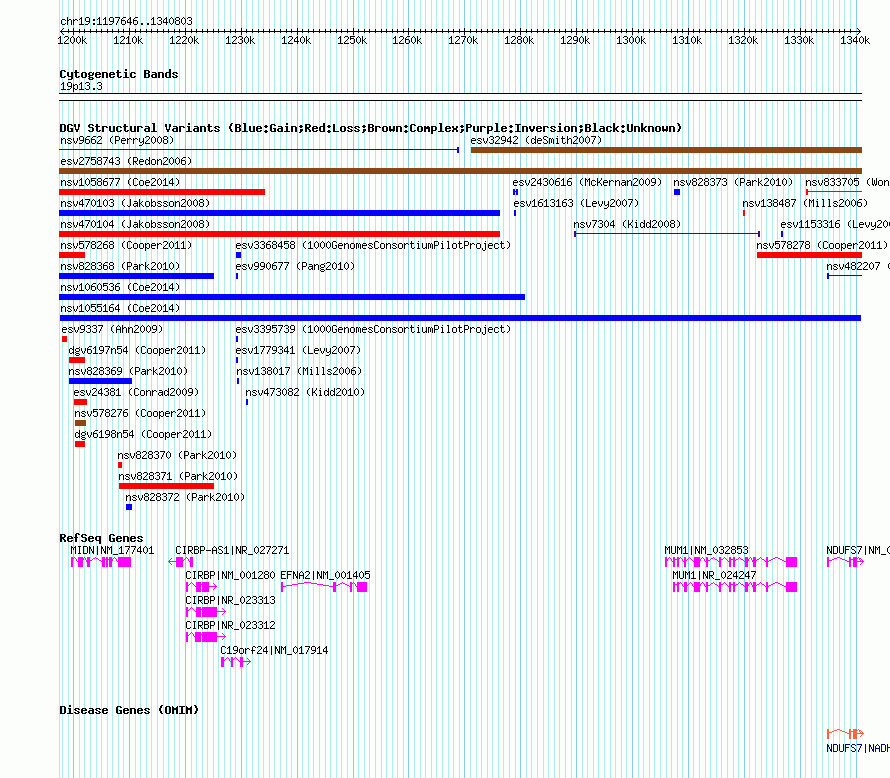Open the esv1153316 variant label
The width and height of the screenshot is (890, 778).
coord(835,224)
